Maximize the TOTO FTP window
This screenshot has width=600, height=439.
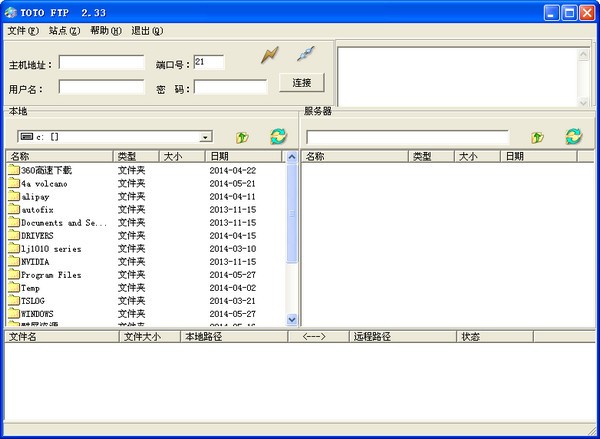569,13
